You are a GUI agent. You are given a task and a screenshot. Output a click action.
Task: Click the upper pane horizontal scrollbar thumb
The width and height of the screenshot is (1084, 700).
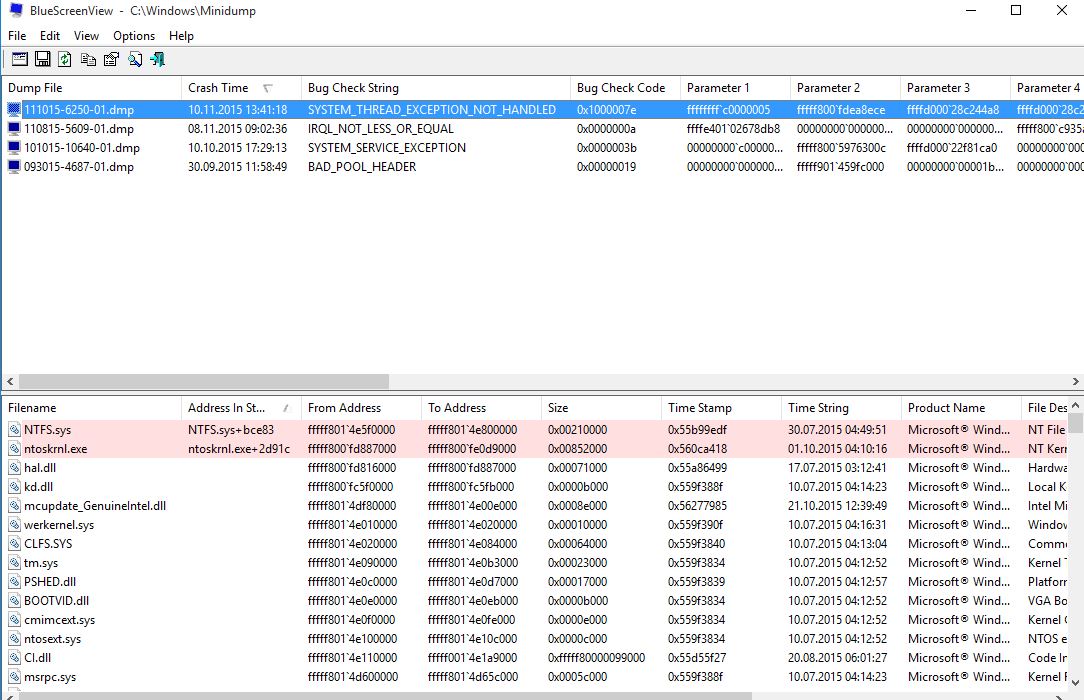coord(204,381)
